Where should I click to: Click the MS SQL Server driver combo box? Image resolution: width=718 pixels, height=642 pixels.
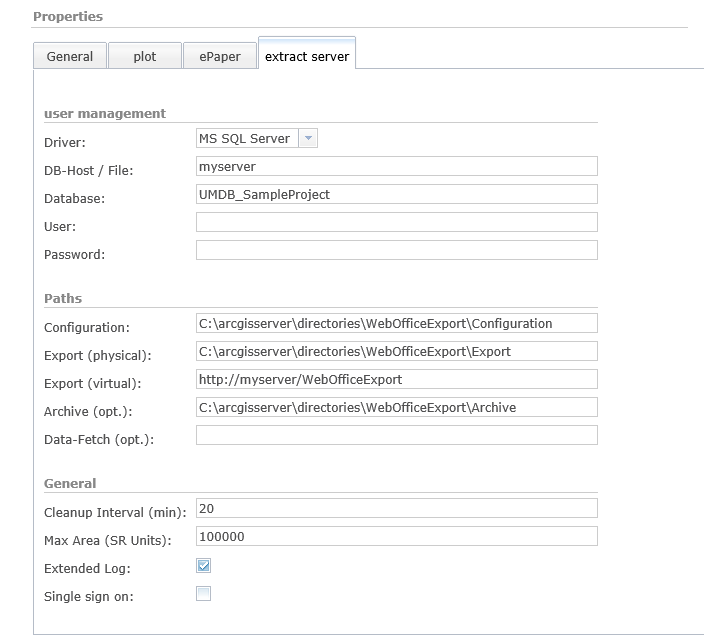[x=246, y=139]
